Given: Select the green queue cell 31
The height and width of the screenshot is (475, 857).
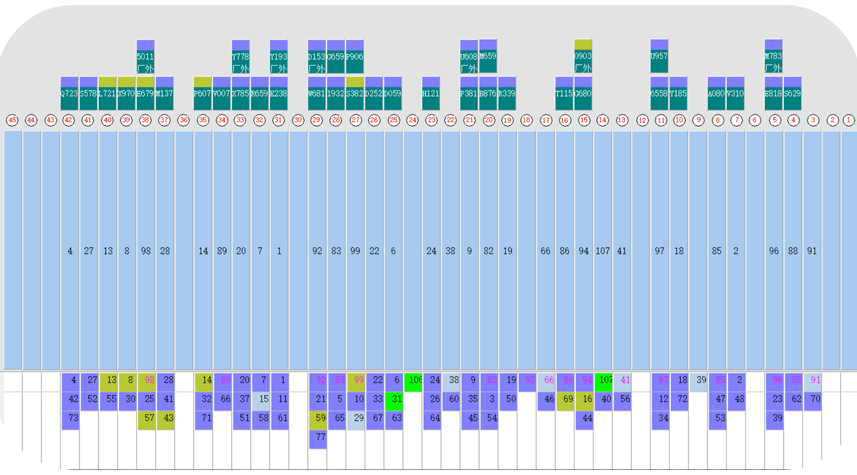Looking at the screenshot, I should (x=396, y=399).
